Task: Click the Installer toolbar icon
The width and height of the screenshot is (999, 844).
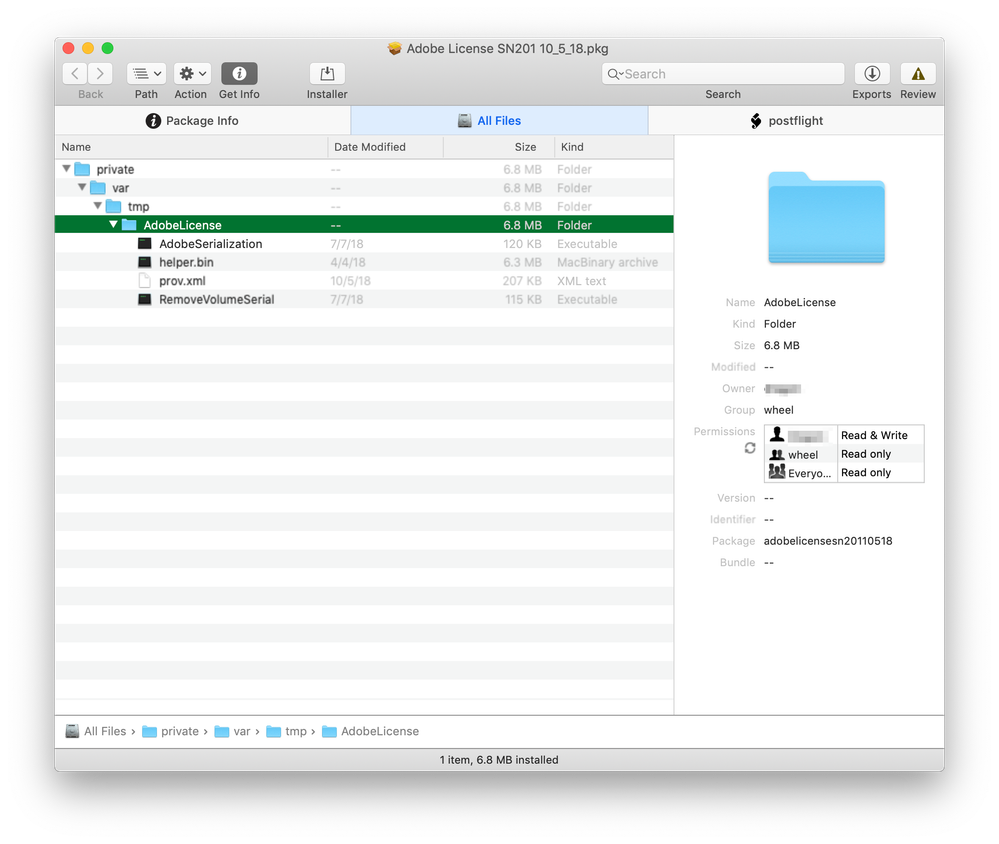Action: (x=327, y=74)
